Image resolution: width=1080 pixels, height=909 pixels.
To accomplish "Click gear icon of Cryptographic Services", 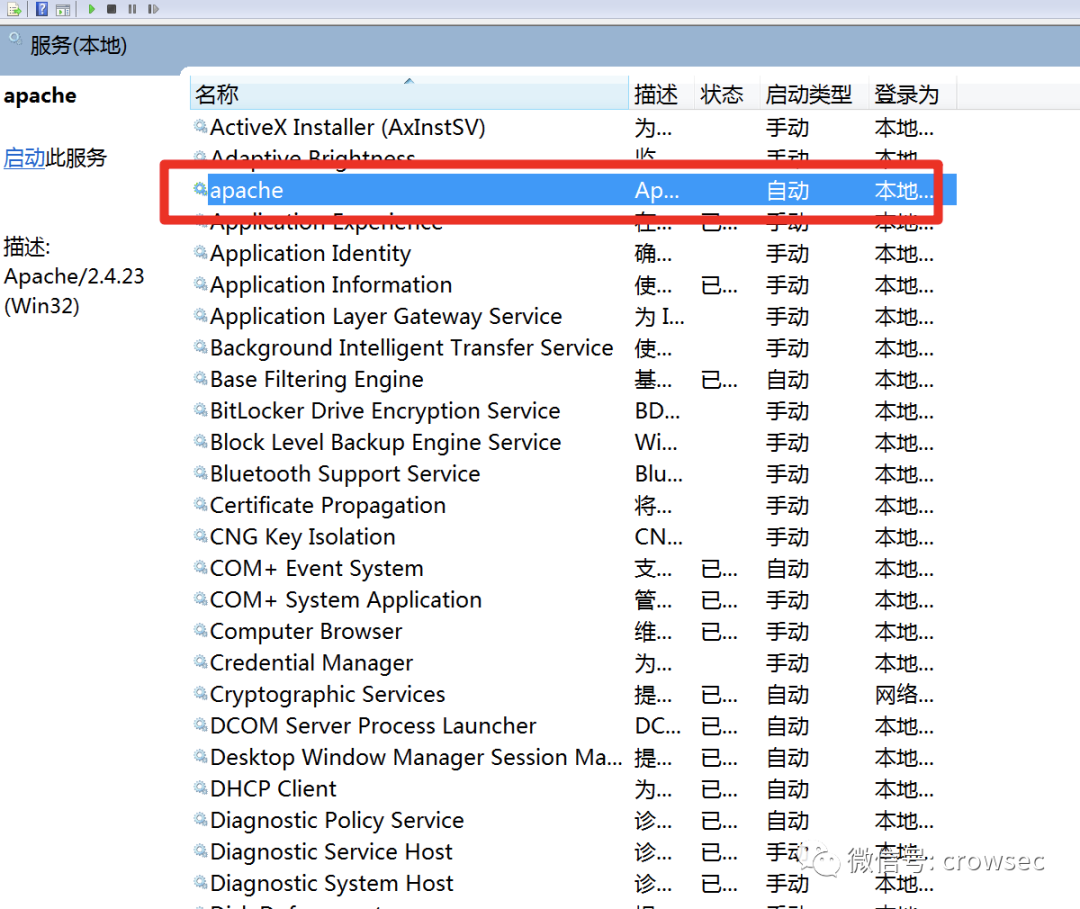I will pyautogui.click(x=200, y=693).
